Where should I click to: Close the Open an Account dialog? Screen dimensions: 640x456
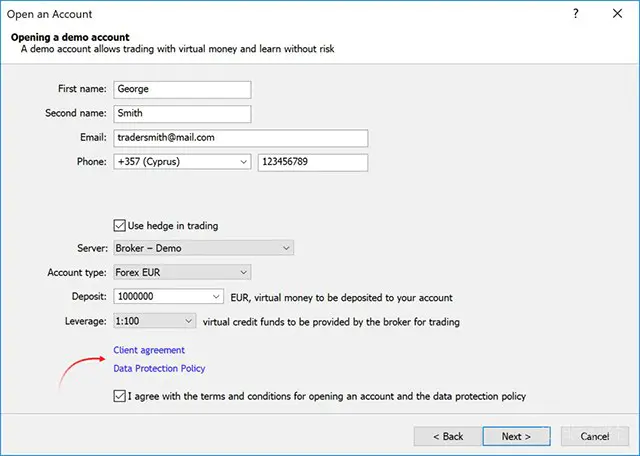[x=618, y=13]
